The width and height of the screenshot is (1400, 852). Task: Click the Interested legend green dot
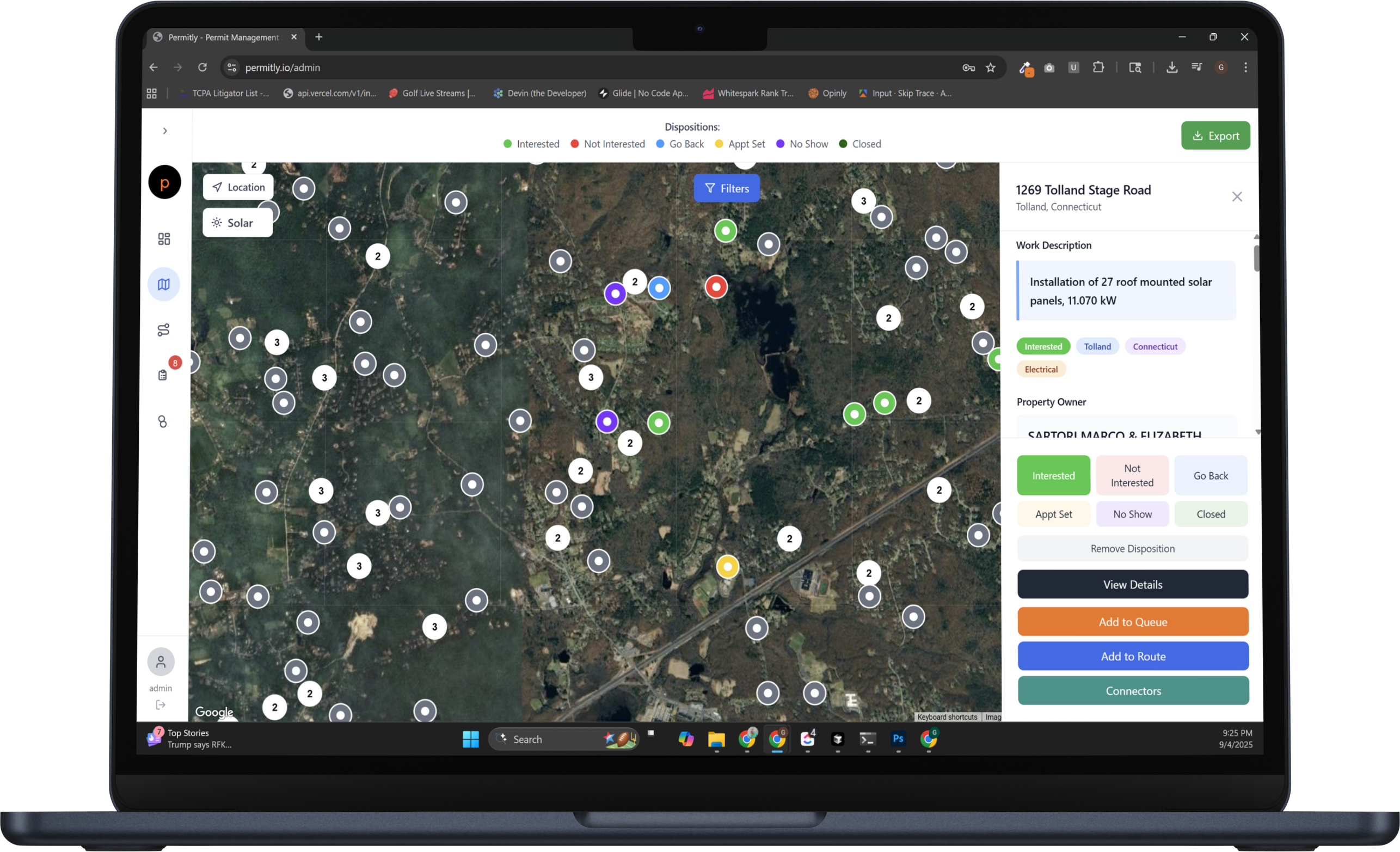[507, 144]
